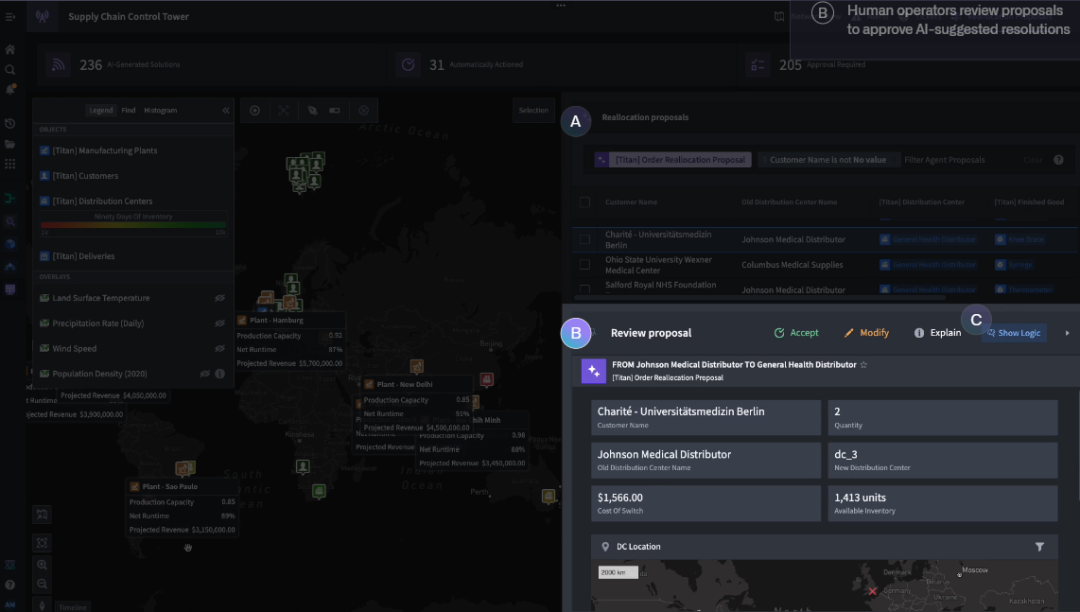Check the Ohio State University Wexner row checkbox
This screenshot has width=1080, height=612.
584,265
